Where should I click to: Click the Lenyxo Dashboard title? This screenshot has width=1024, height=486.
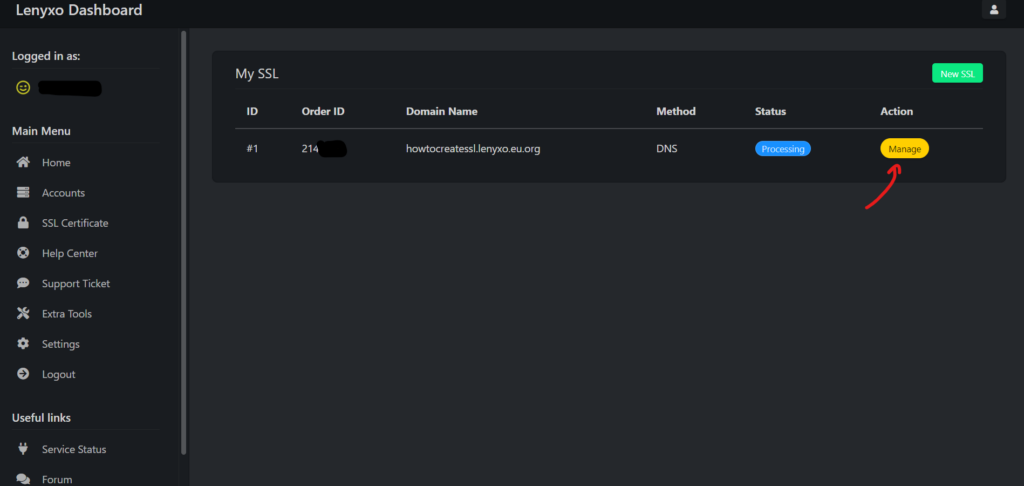click(x=79, y=10)
